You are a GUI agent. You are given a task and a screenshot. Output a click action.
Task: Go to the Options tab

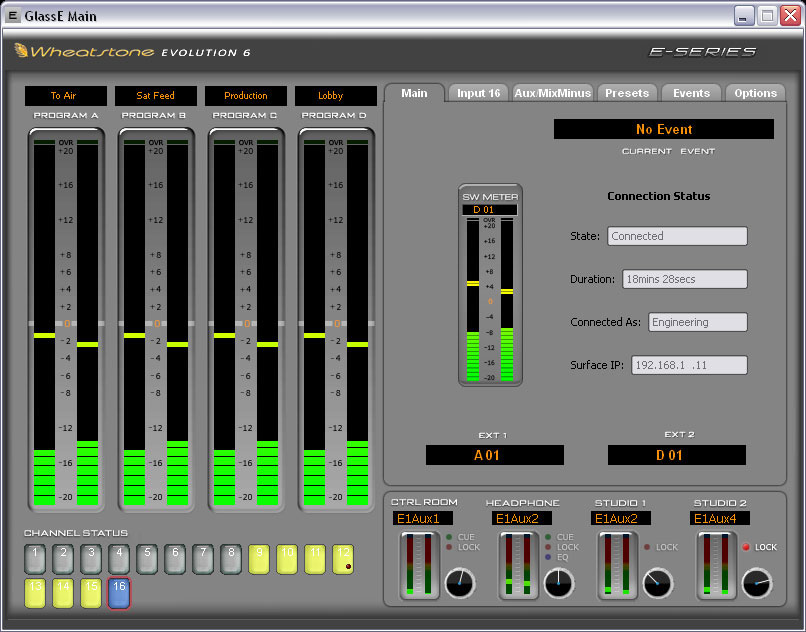point(755,93)
